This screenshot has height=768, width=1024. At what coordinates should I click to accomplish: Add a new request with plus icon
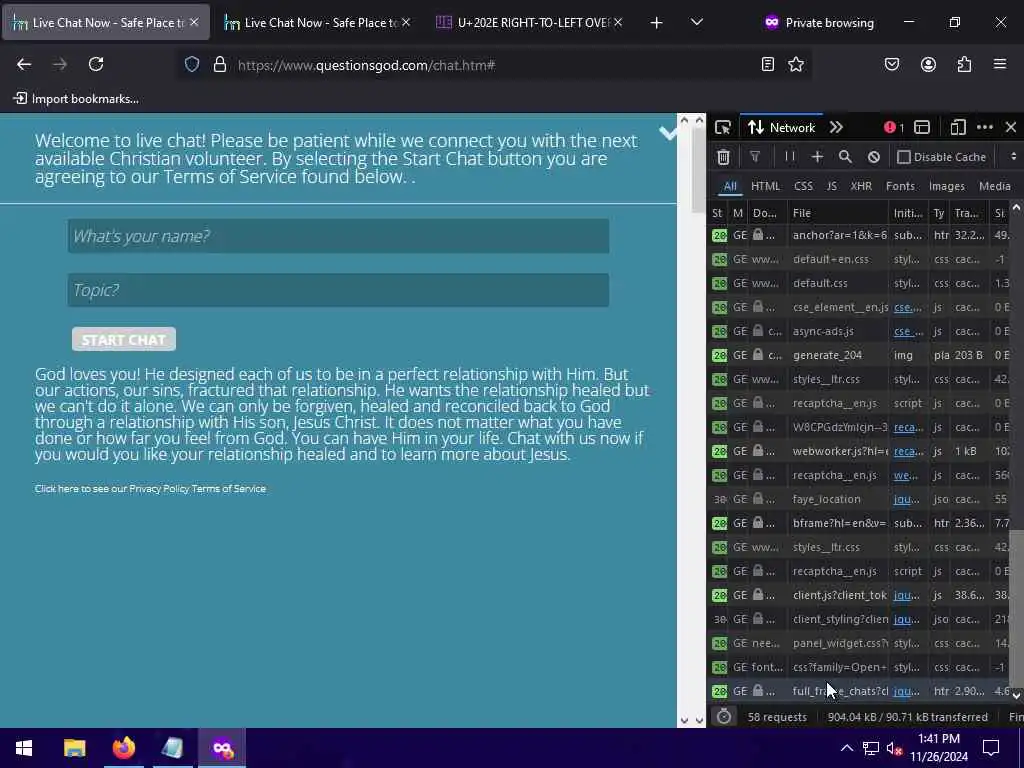click(x=817, y=157)
